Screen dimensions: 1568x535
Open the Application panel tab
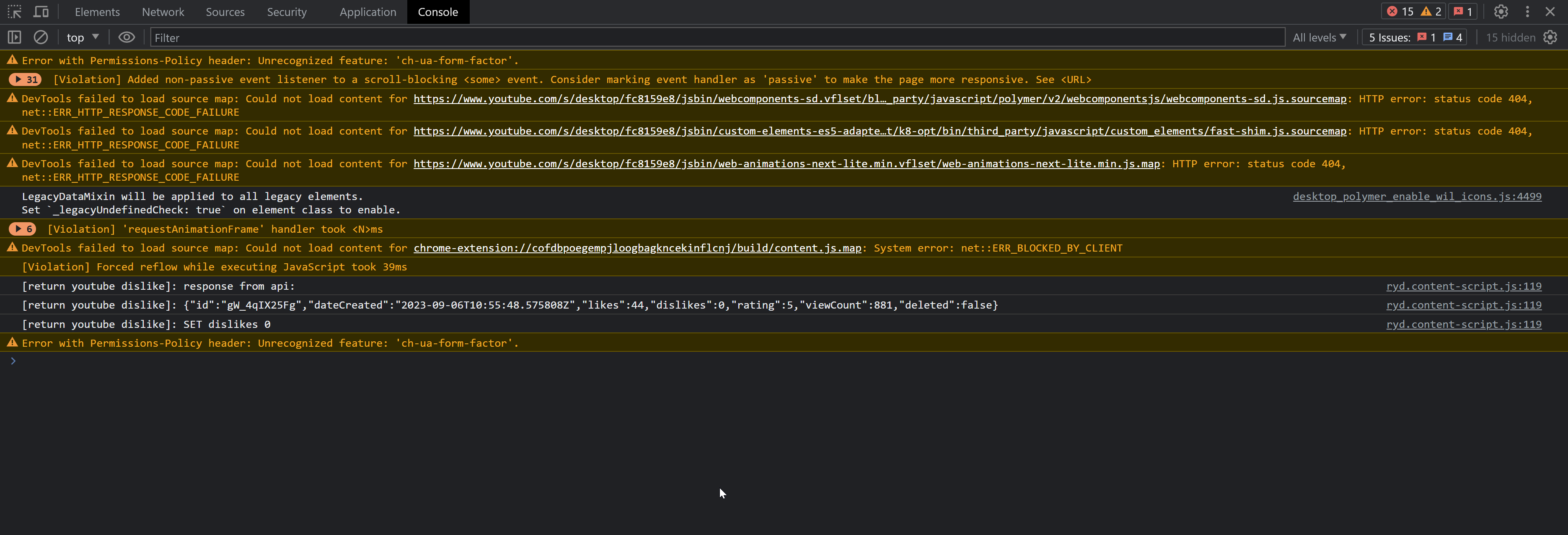tap(367, 12)
